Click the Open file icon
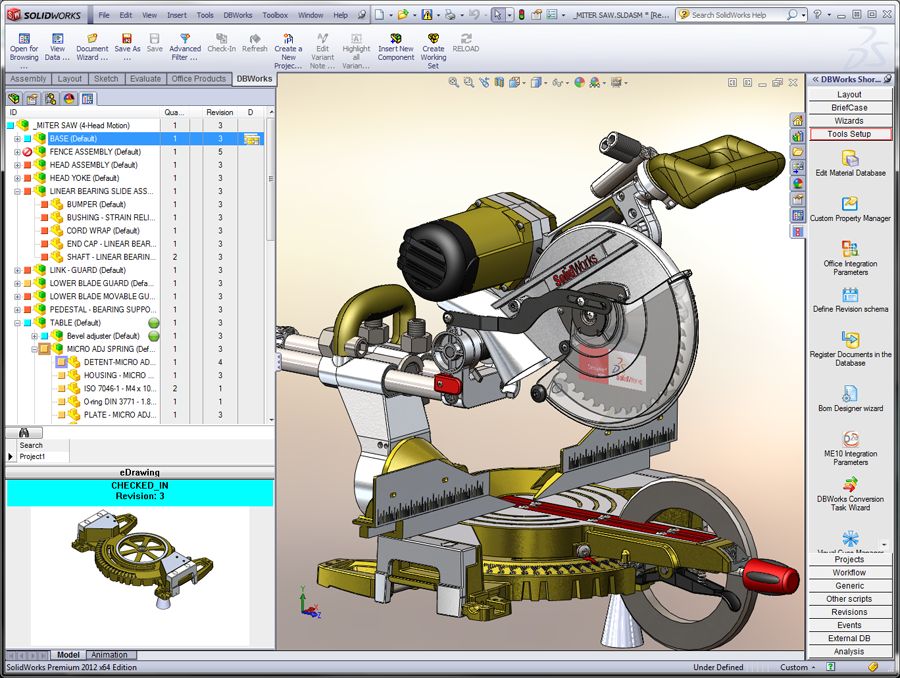This screenshot has height=678, width=900. point(403,15)
